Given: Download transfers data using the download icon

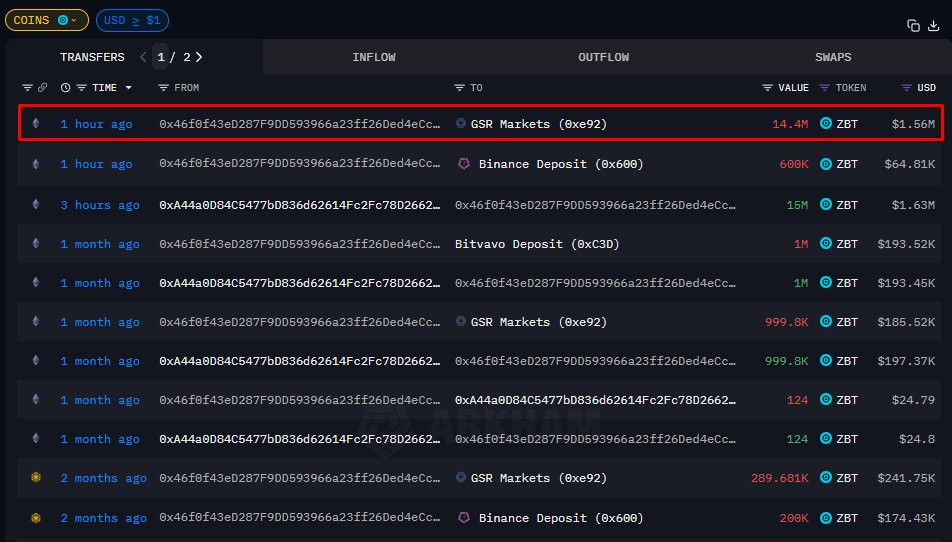Looking at the screenshot, I should click(934, 25).
